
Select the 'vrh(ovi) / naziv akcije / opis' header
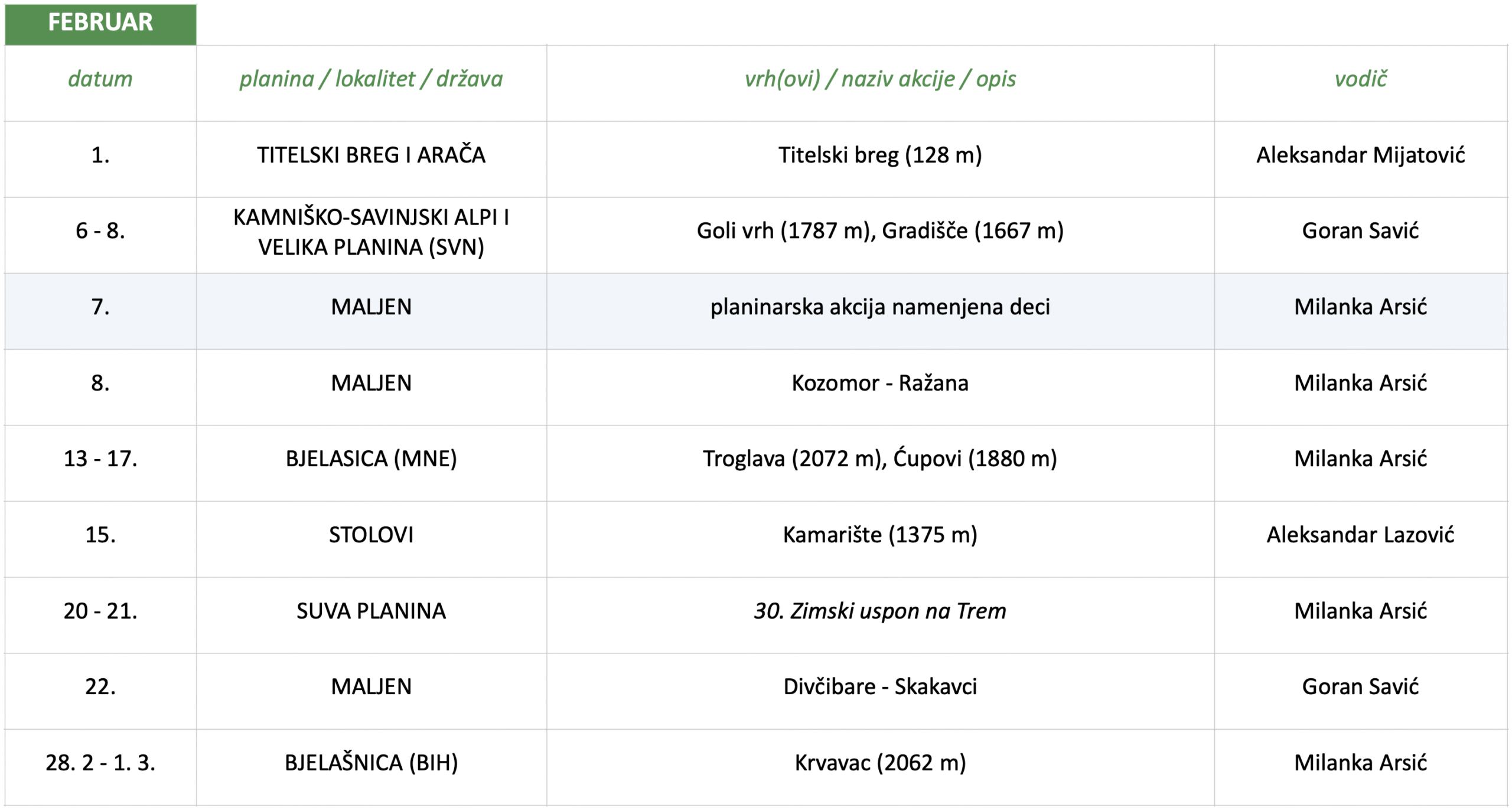(x=880, y=79)
